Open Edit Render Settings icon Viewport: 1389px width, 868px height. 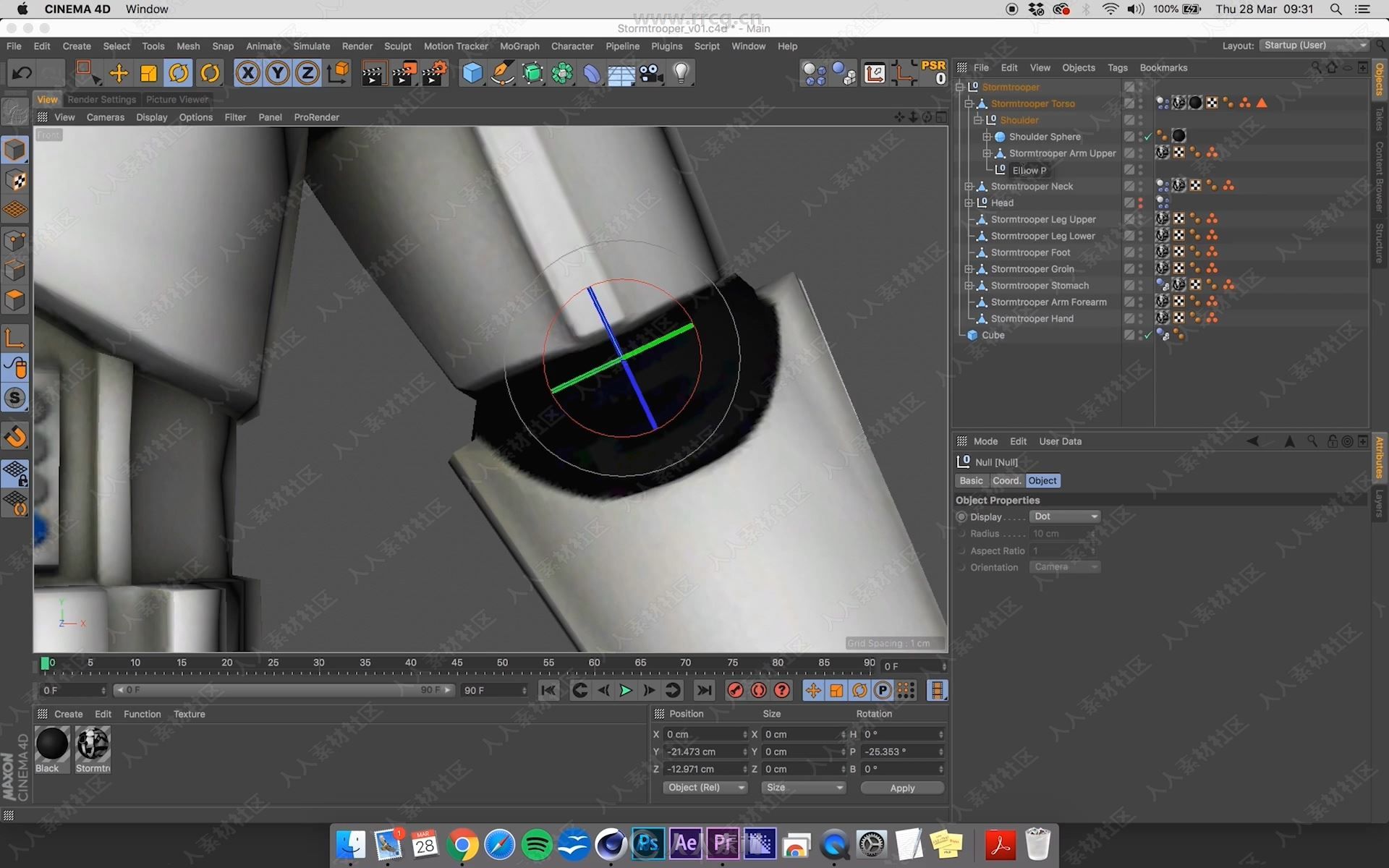434,73
